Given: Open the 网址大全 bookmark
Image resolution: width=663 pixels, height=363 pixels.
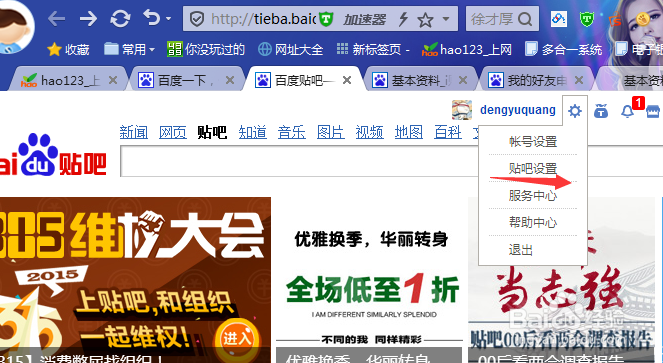Looking at the screenshot, I should [290, 50].
